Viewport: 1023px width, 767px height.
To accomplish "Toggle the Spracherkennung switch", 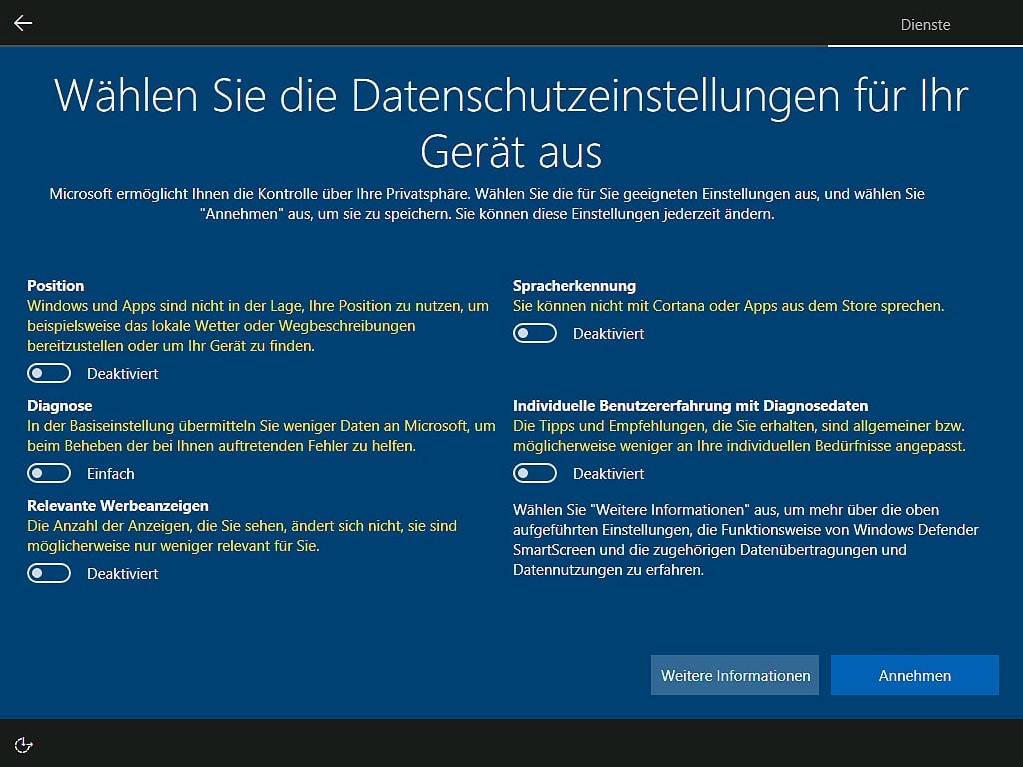I will tap(535, 333).
